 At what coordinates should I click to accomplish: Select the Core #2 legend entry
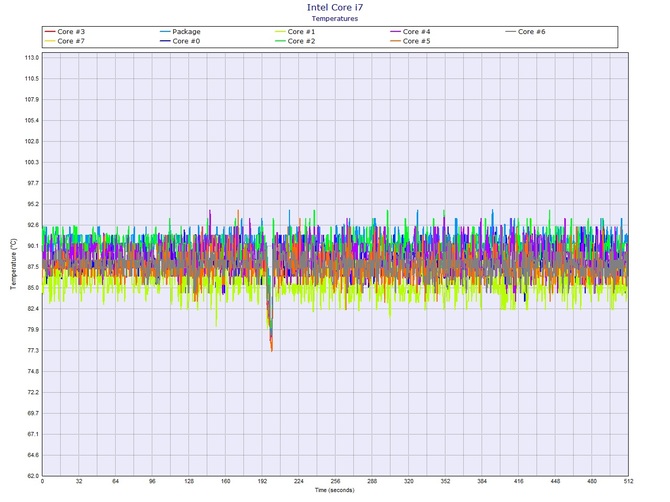(x=295, y=41)
